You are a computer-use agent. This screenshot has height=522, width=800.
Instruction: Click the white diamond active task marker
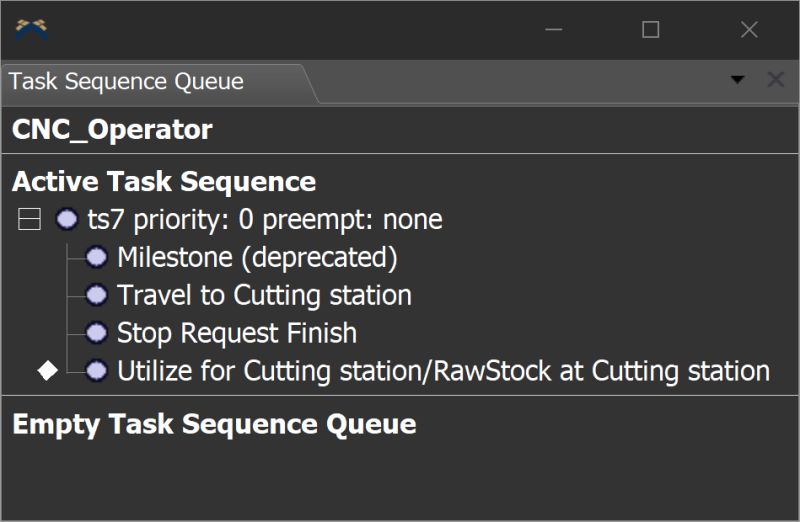46,371
